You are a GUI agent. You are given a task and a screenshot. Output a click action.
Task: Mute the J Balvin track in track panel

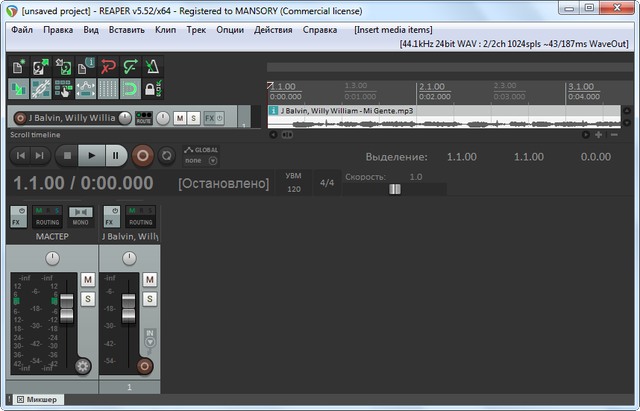tap(179, 118)
